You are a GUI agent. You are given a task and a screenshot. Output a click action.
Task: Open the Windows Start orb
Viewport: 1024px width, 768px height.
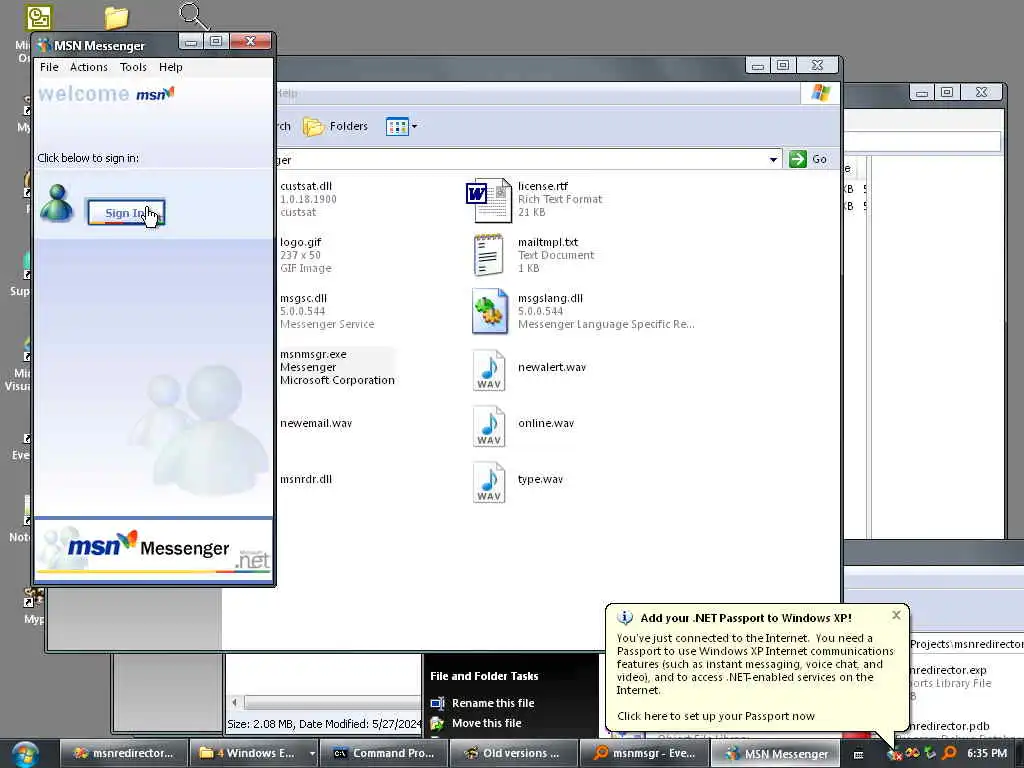tap(25, 754)
